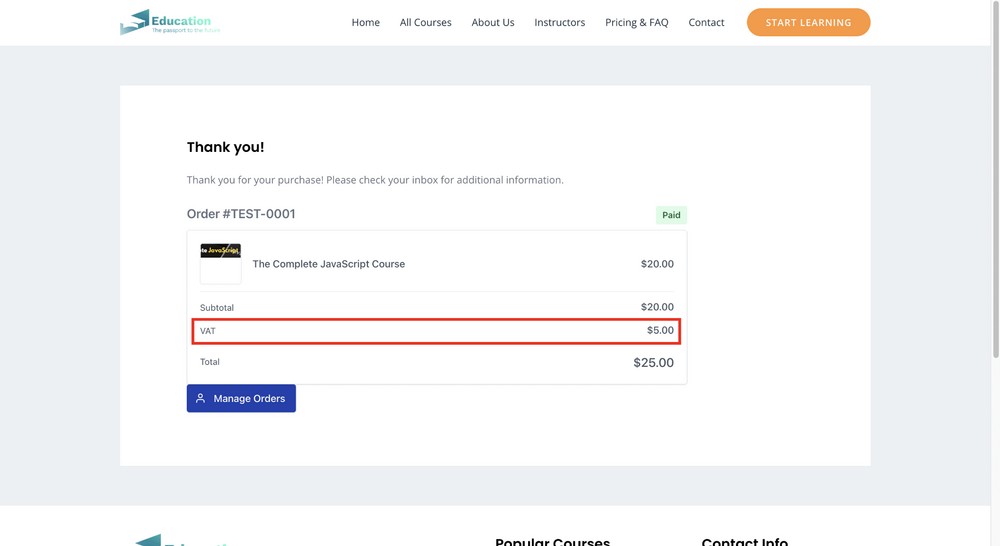Click the page's vertical scrollbar
Viewport: 1000px width, 546px height.
[994, 200]
